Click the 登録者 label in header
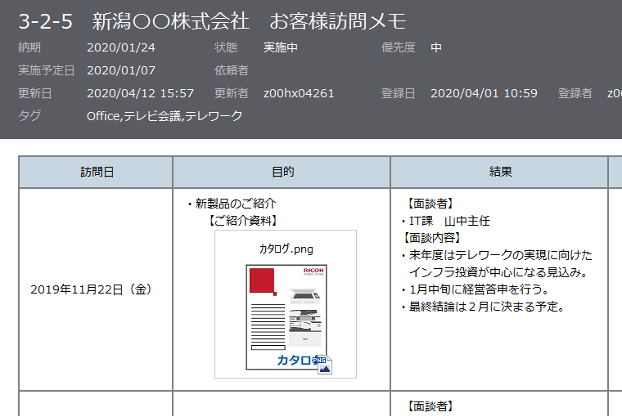Screen dimensions: 622x416 point(575,94)
